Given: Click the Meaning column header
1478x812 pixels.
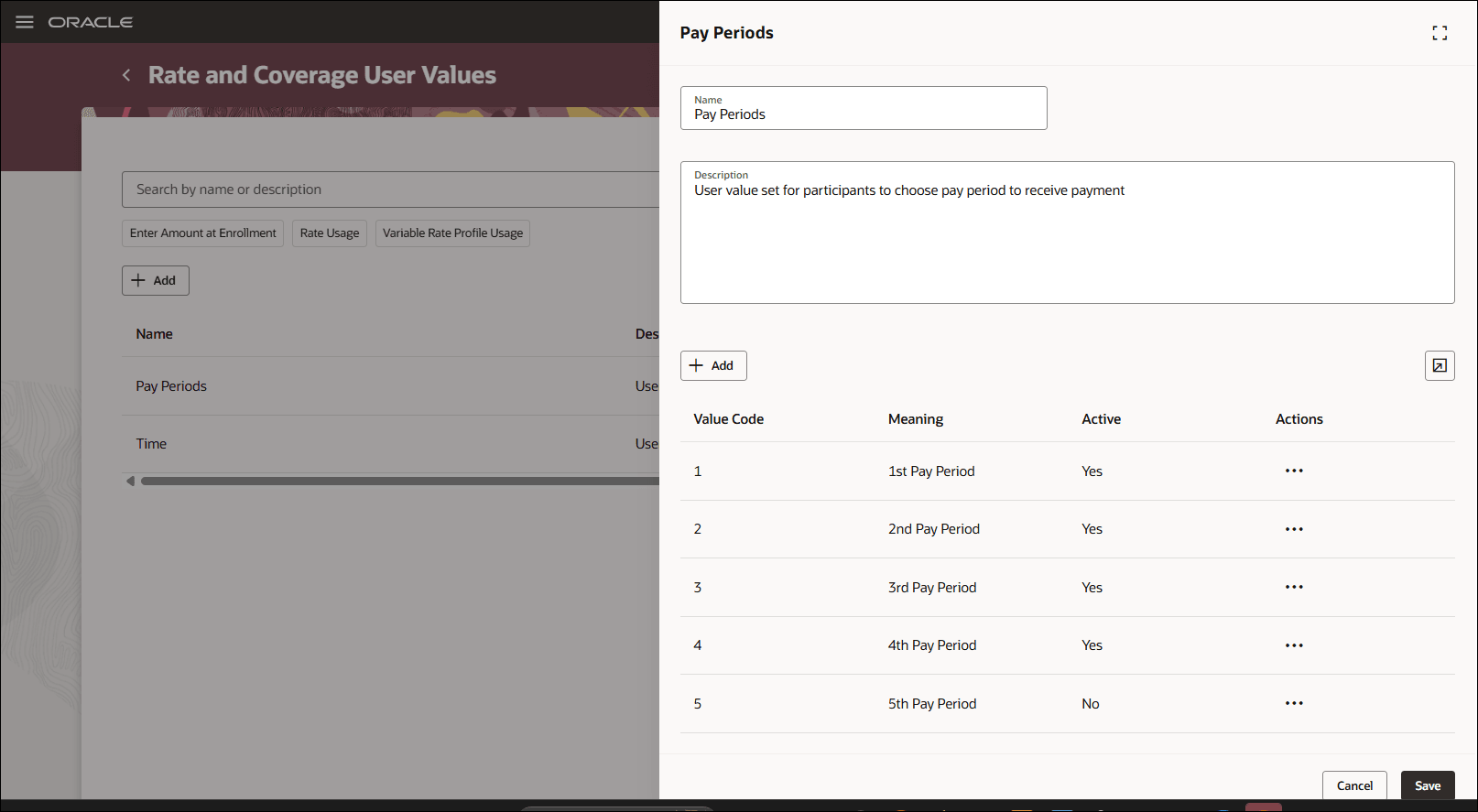Looking at the screenshot, I should pyautogui.click(x=916, y=419).
